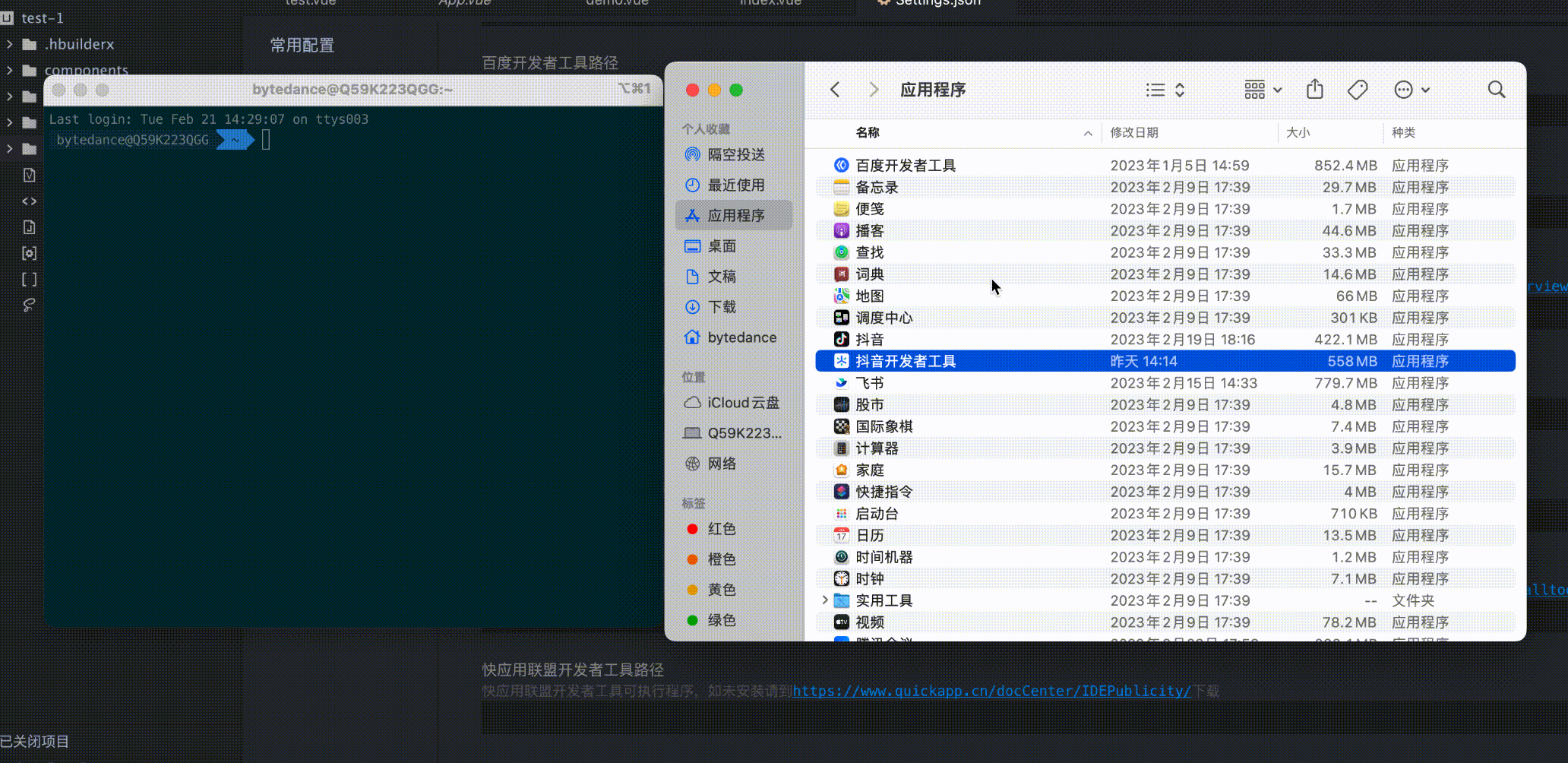The width and height of the screenshot is (1568, 763).
Task: Open iCloud云盘 in Finder sidebar
Action: click(x=734, y=402)
